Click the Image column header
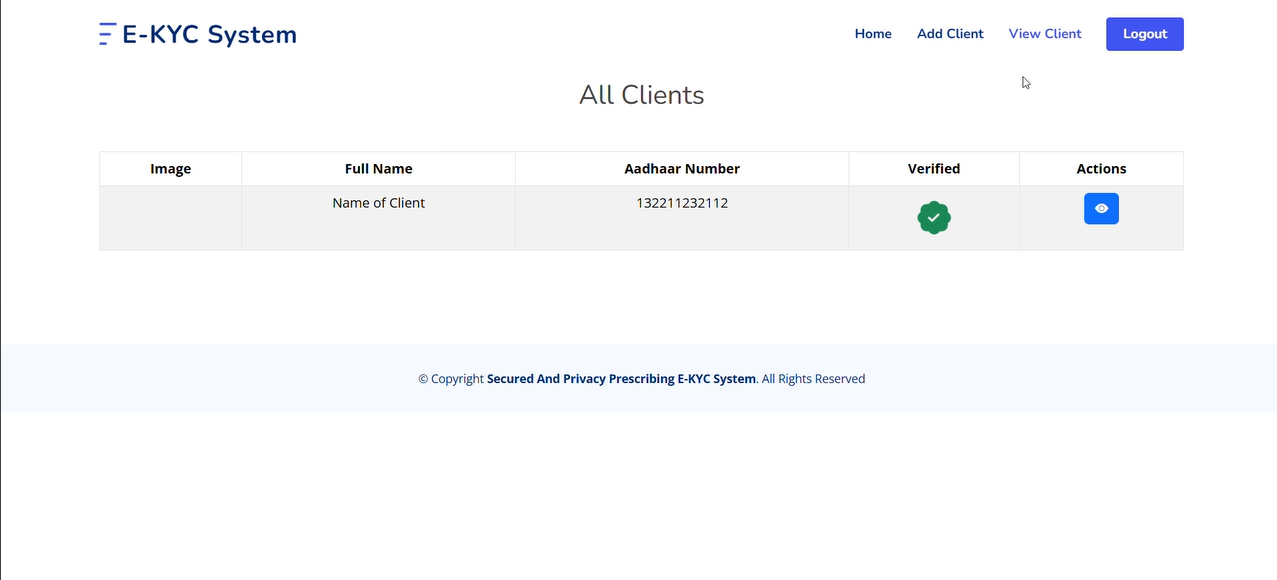 point(170,169)
